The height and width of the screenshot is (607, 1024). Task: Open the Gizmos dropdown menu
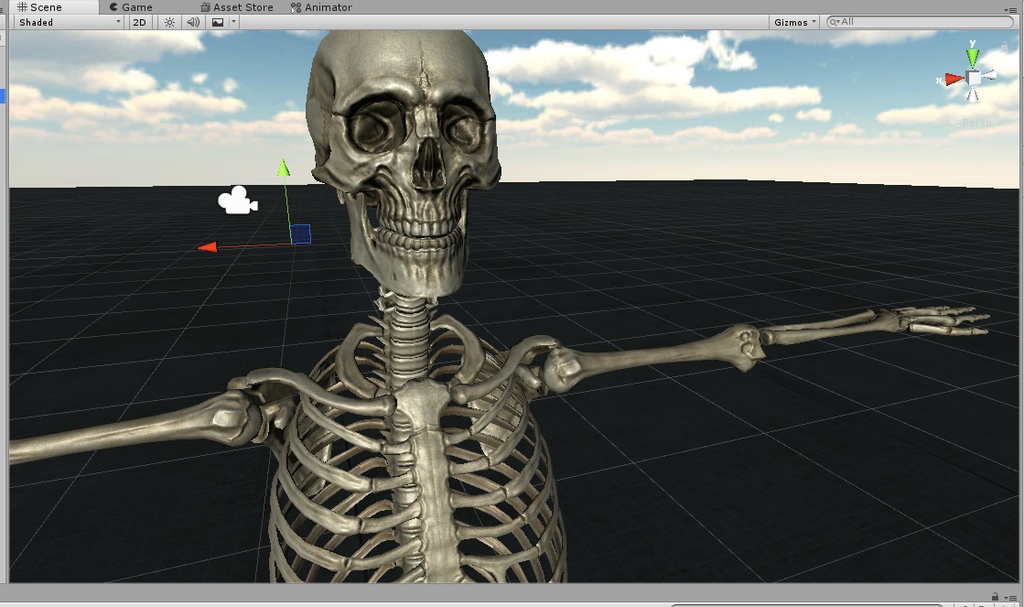coord(794,22)
